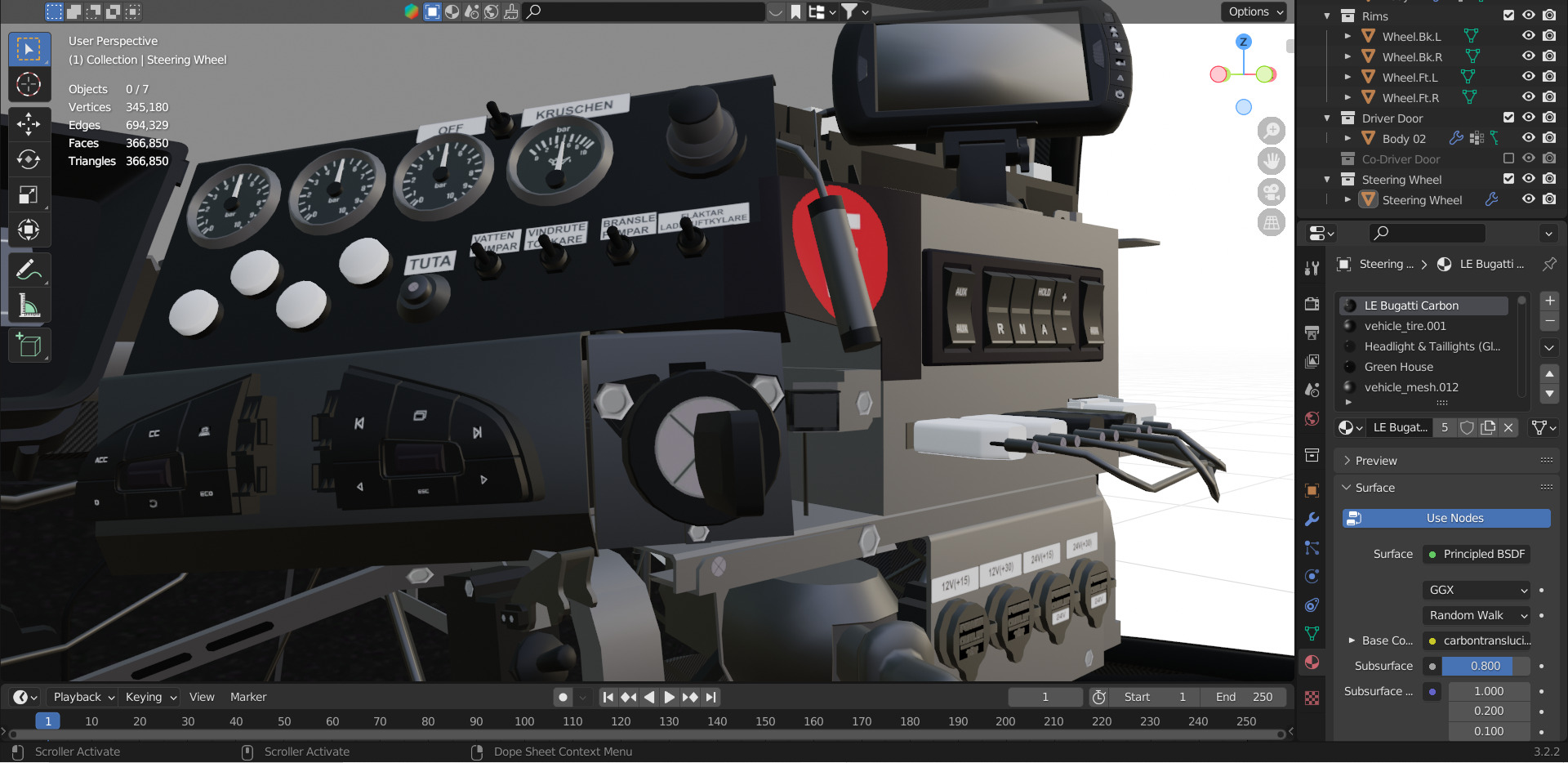This screenshot has width=1568, height=763.
Task: Expand the Wheel.Bk.L tree item
Action: (1347, 36)
